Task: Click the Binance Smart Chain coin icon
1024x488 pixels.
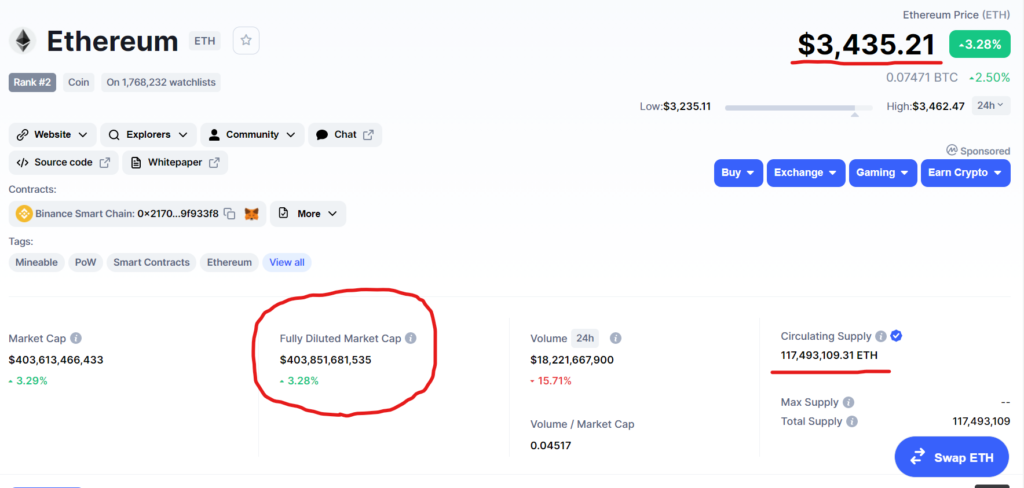Action: (x=24, y=214)
